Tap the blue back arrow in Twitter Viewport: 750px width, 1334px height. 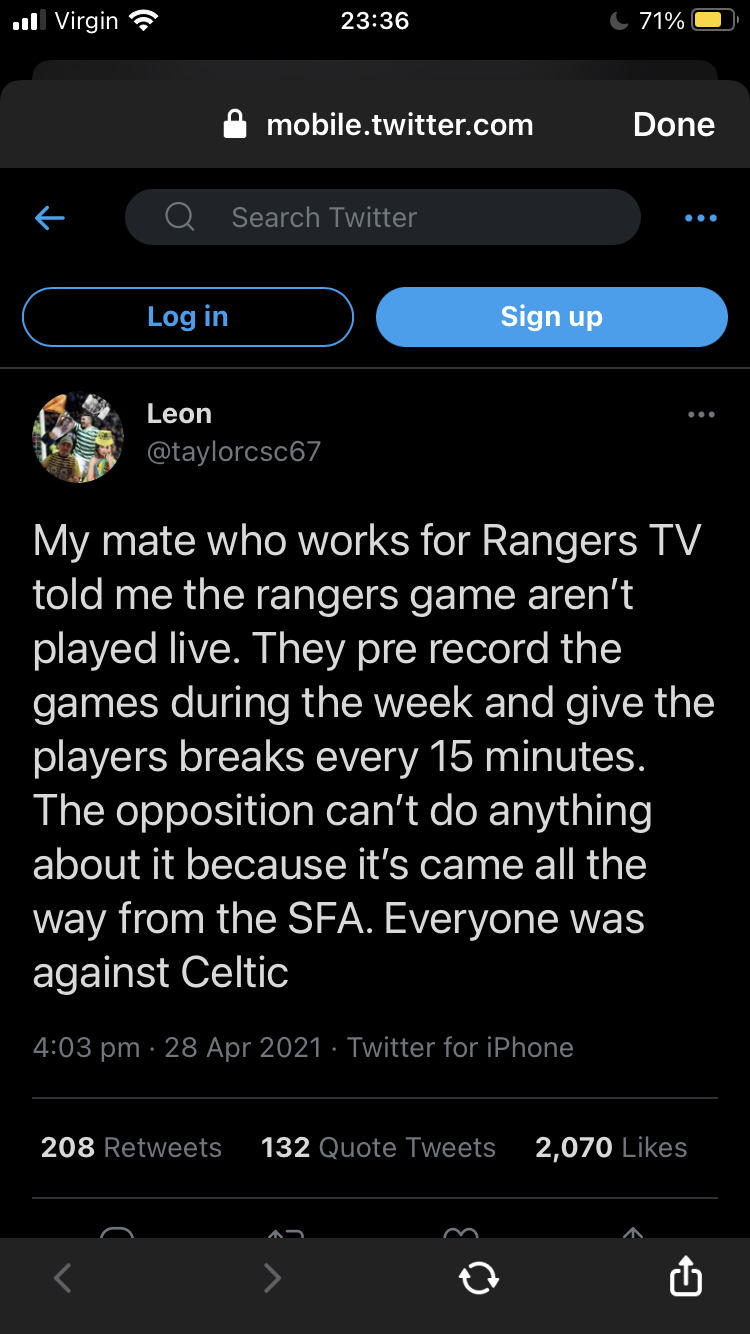pyautogui.click(x=49, y=217)
